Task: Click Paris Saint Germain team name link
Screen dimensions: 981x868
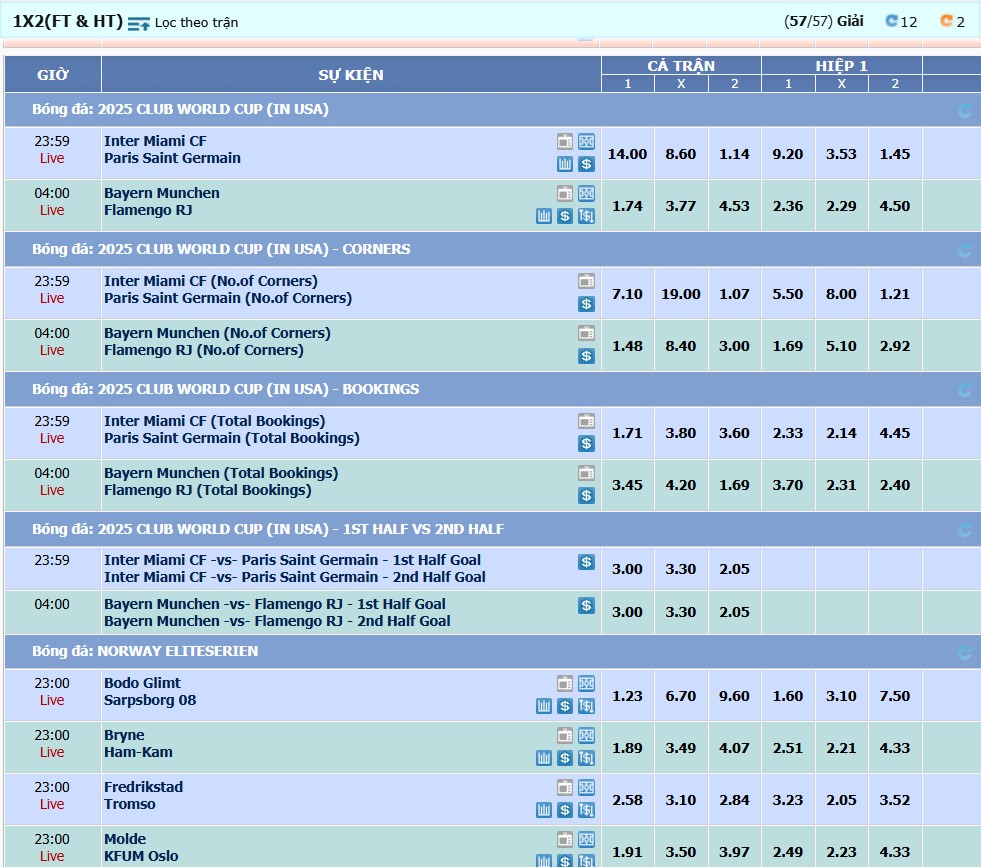Action: pyautogui.click(x=172, y=158)
